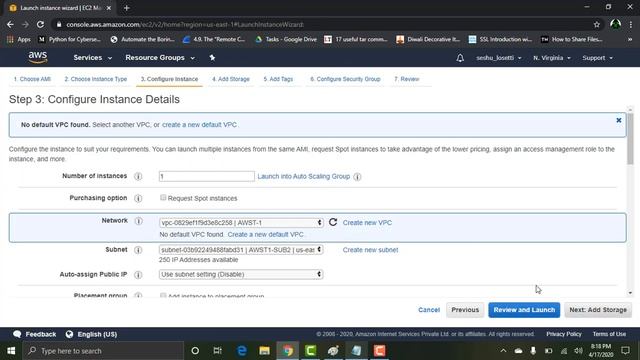
Task: Open the Network VPC dropdown
Action: point(241,222)
